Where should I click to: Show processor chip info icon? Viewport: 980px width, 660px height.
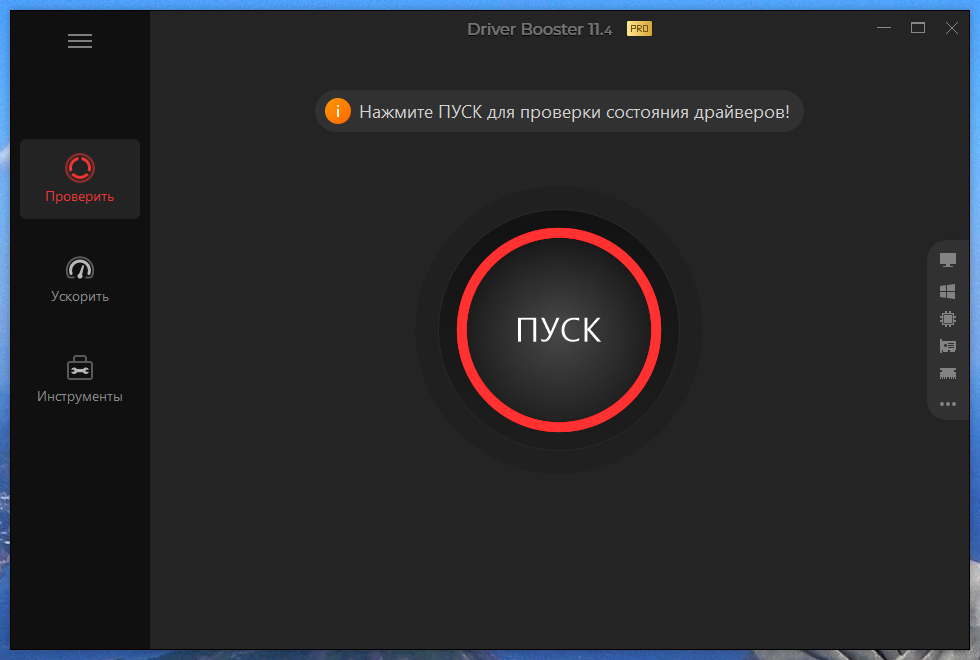pos(948,319)
